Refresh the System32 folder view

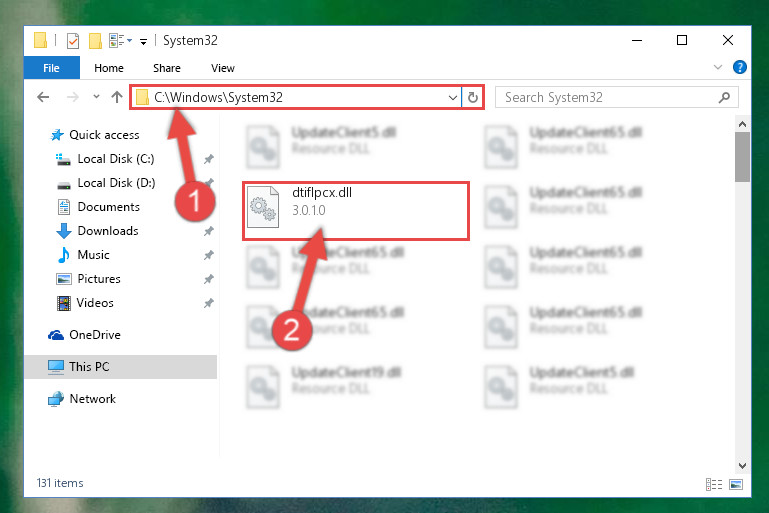pyautogui.click(x=473, y=98)
